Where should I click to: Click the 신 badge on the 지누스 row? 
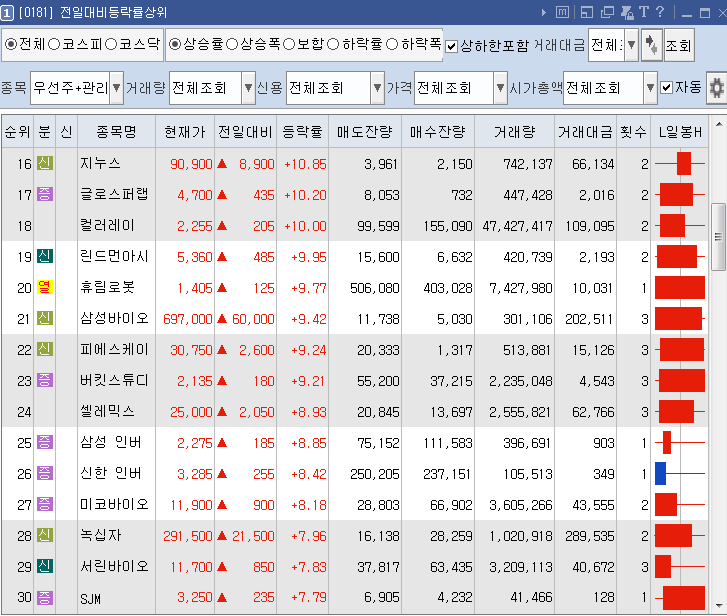pyautogui.click(x=45, y=163)
